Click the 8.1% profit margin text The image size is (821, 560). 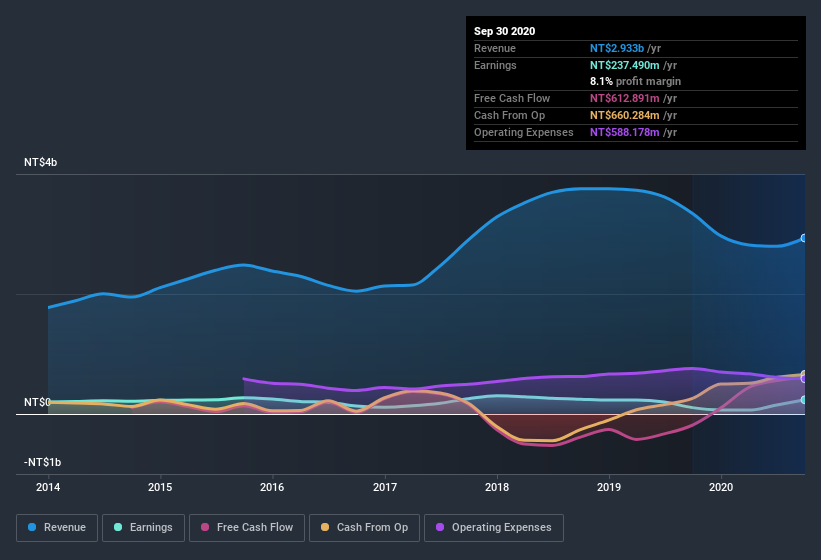coord(636,81)
